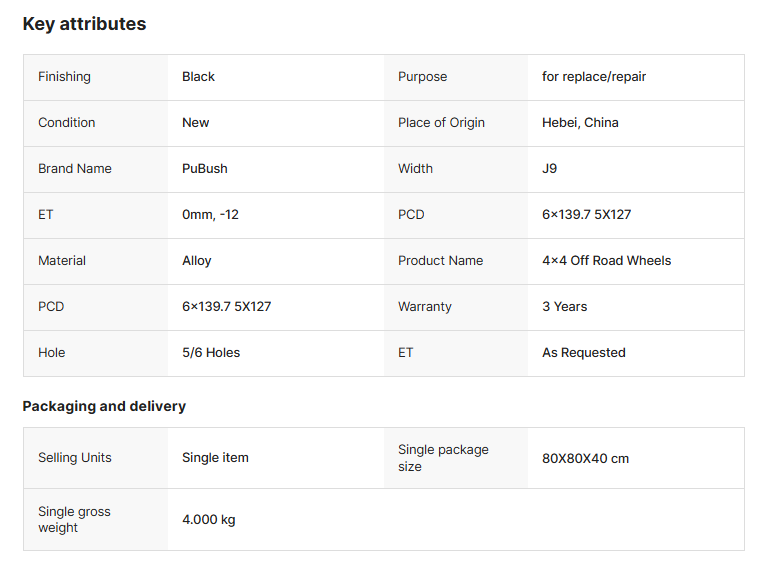Image resolution: width=783 pixels, height=563 pixels.
Task: Select the Hebei, China origin value
Action: point(580,123)
